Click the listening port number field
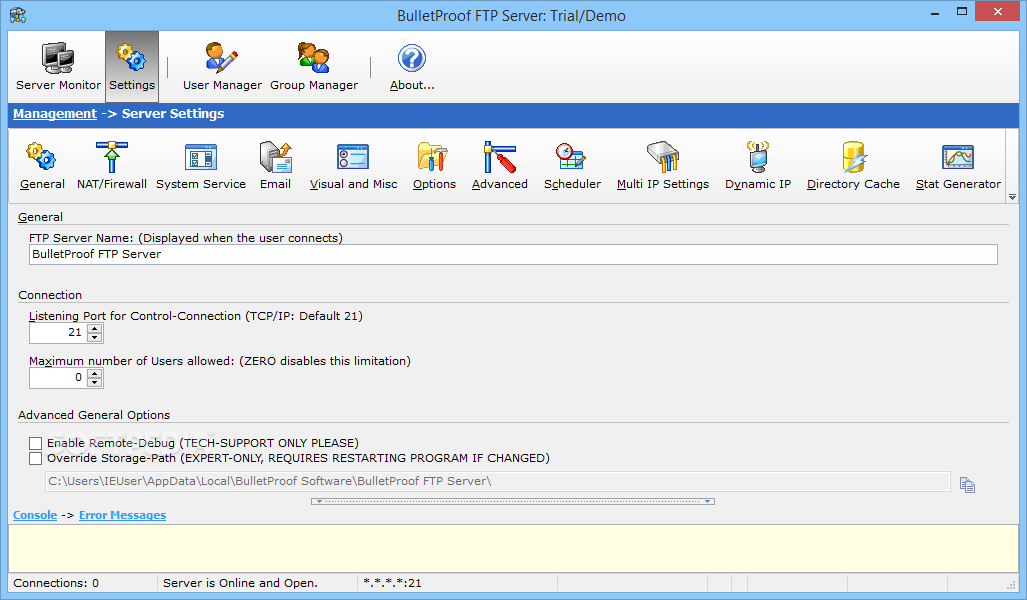The height and width of the screenshot is (600, 1027). point(58,333)
